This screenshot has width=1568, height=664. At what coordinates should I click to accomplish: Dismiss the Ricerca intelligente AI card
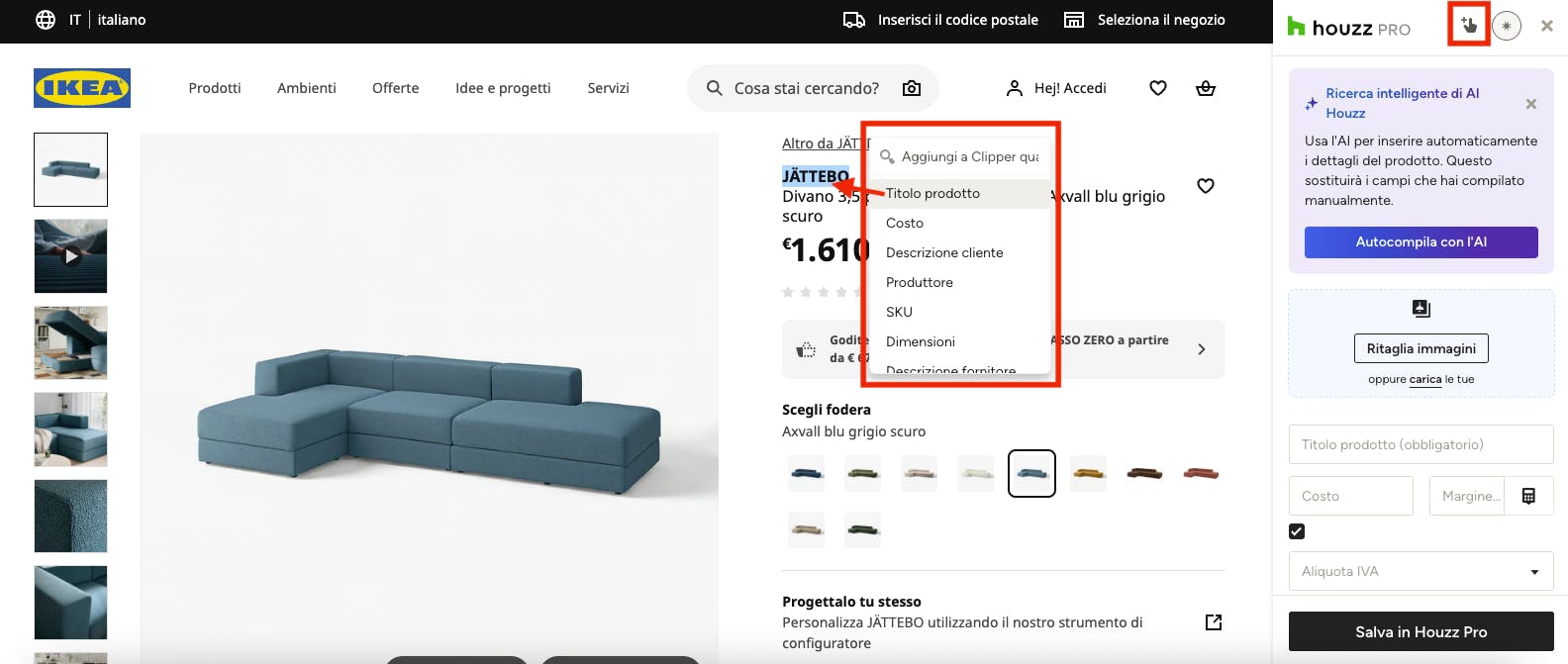click(x=1531, y=104)
